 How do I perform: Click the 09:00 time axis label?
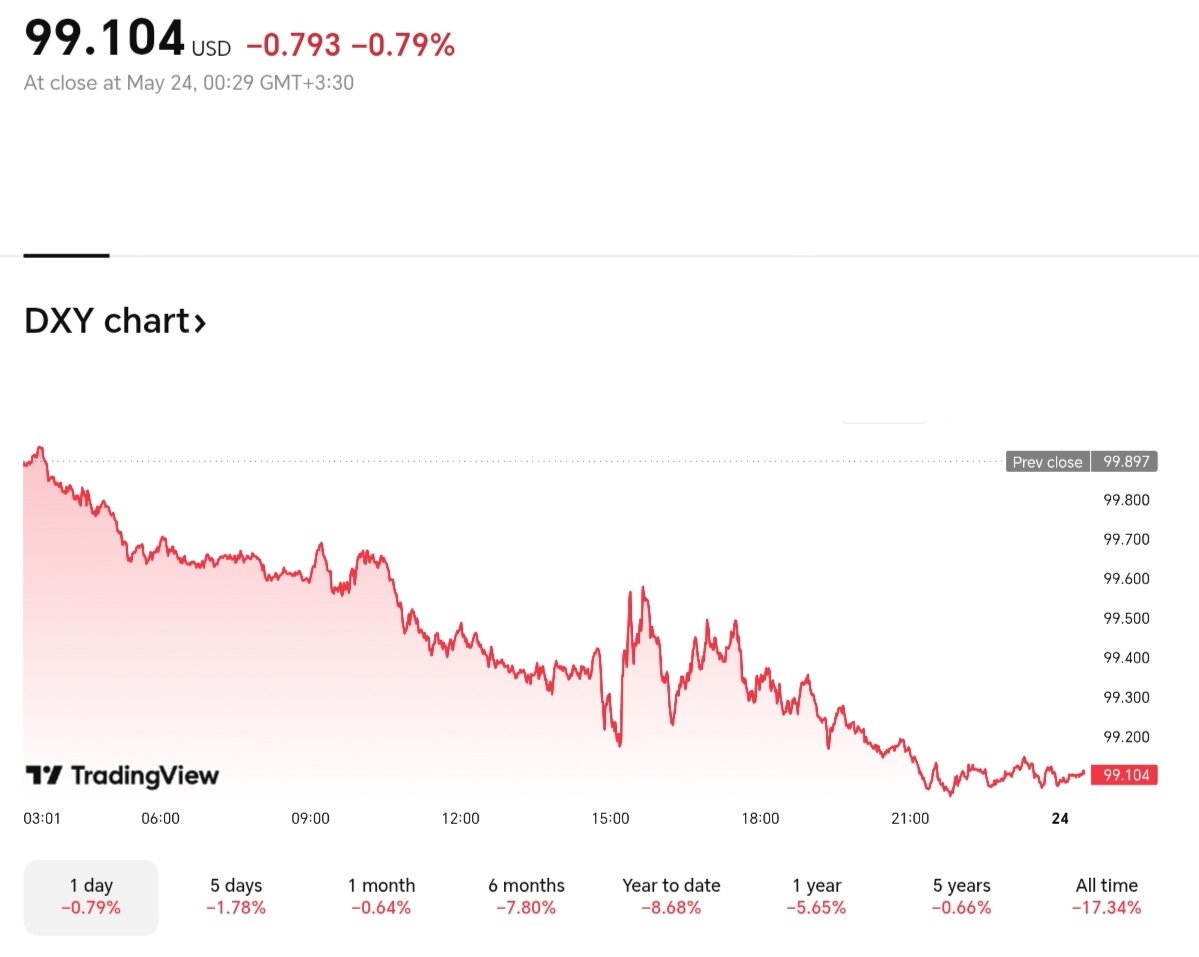click(x=310, y=818)
